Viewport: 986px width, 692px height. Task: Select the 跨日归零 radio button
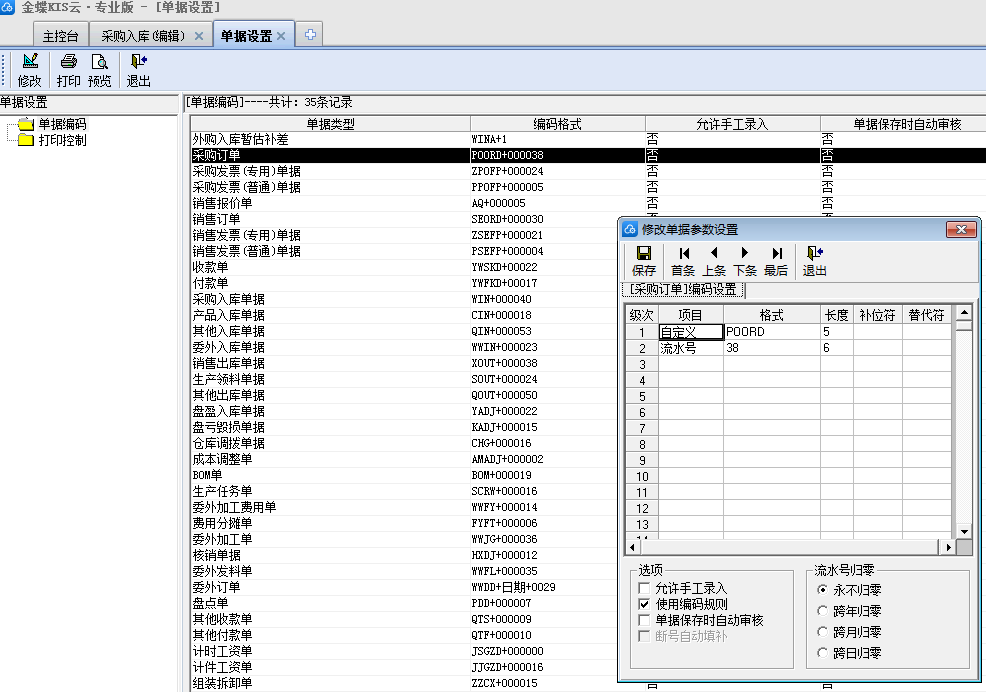(x=823, y=653)
